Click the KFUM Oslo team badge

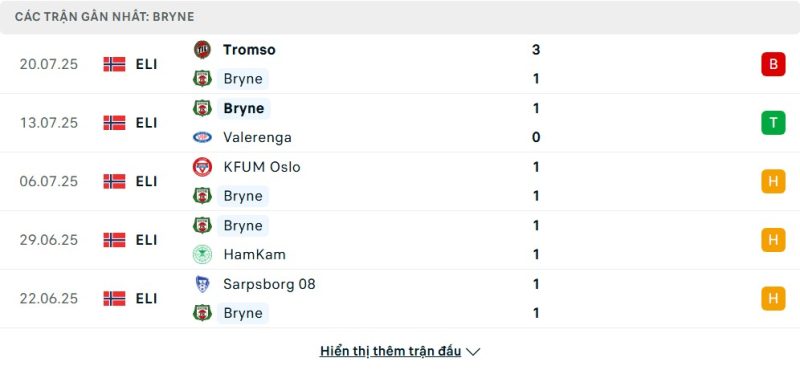(x=202, y=167)
